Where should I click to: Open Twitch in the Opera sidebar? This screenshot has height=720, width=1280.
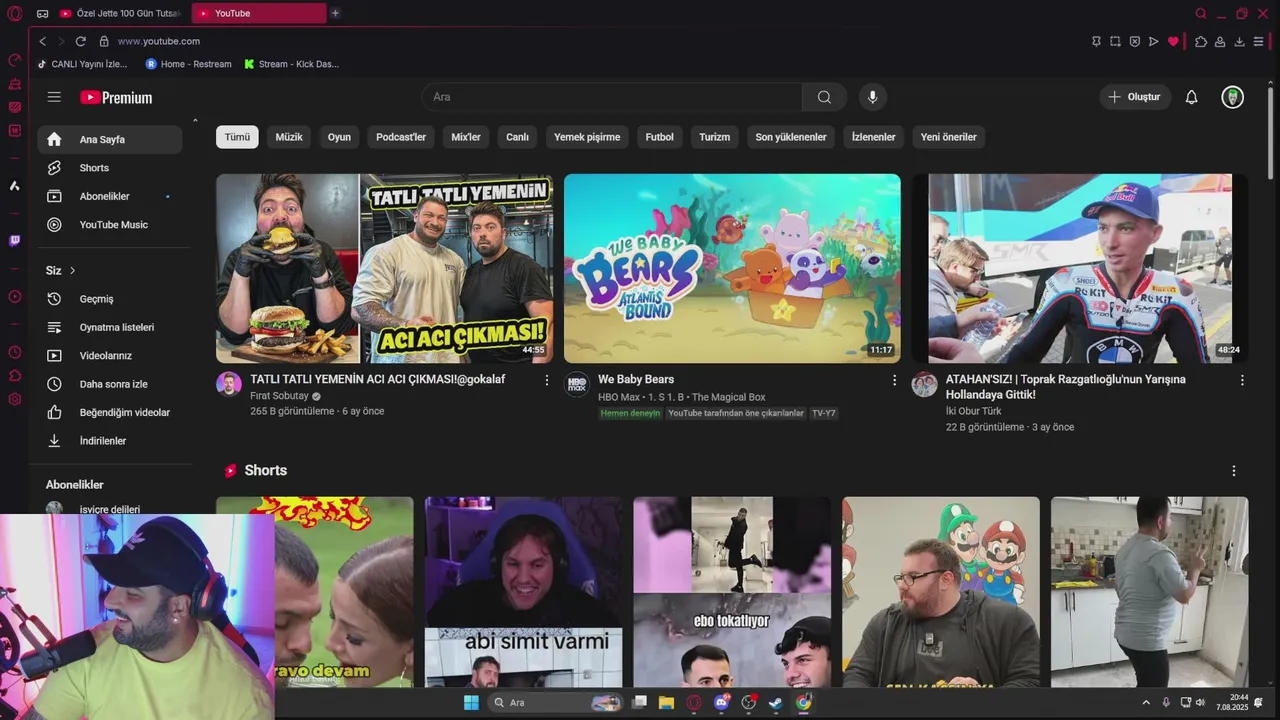14,241
